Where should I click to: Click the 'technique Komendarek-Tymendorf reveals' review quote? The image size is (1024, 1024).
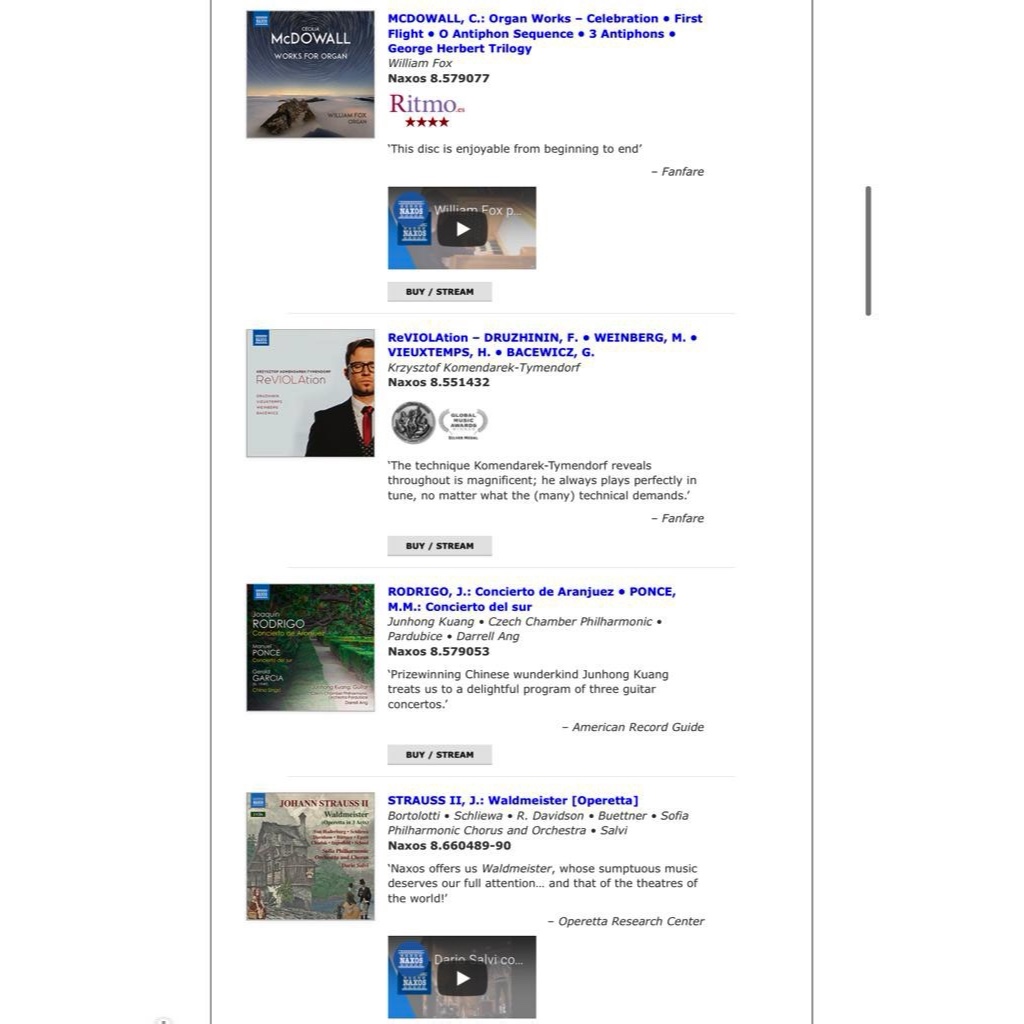click(x=542, y=481)
